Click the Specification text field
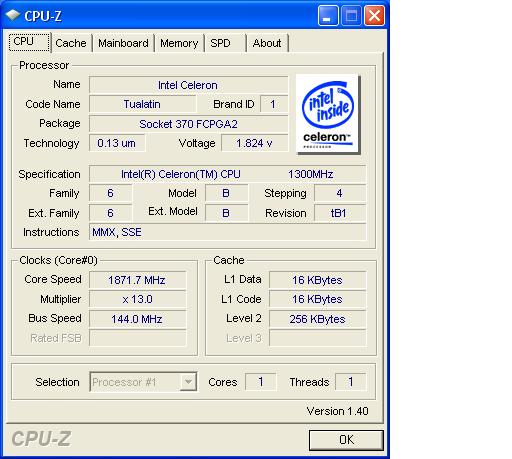 [x=227, y=174]
